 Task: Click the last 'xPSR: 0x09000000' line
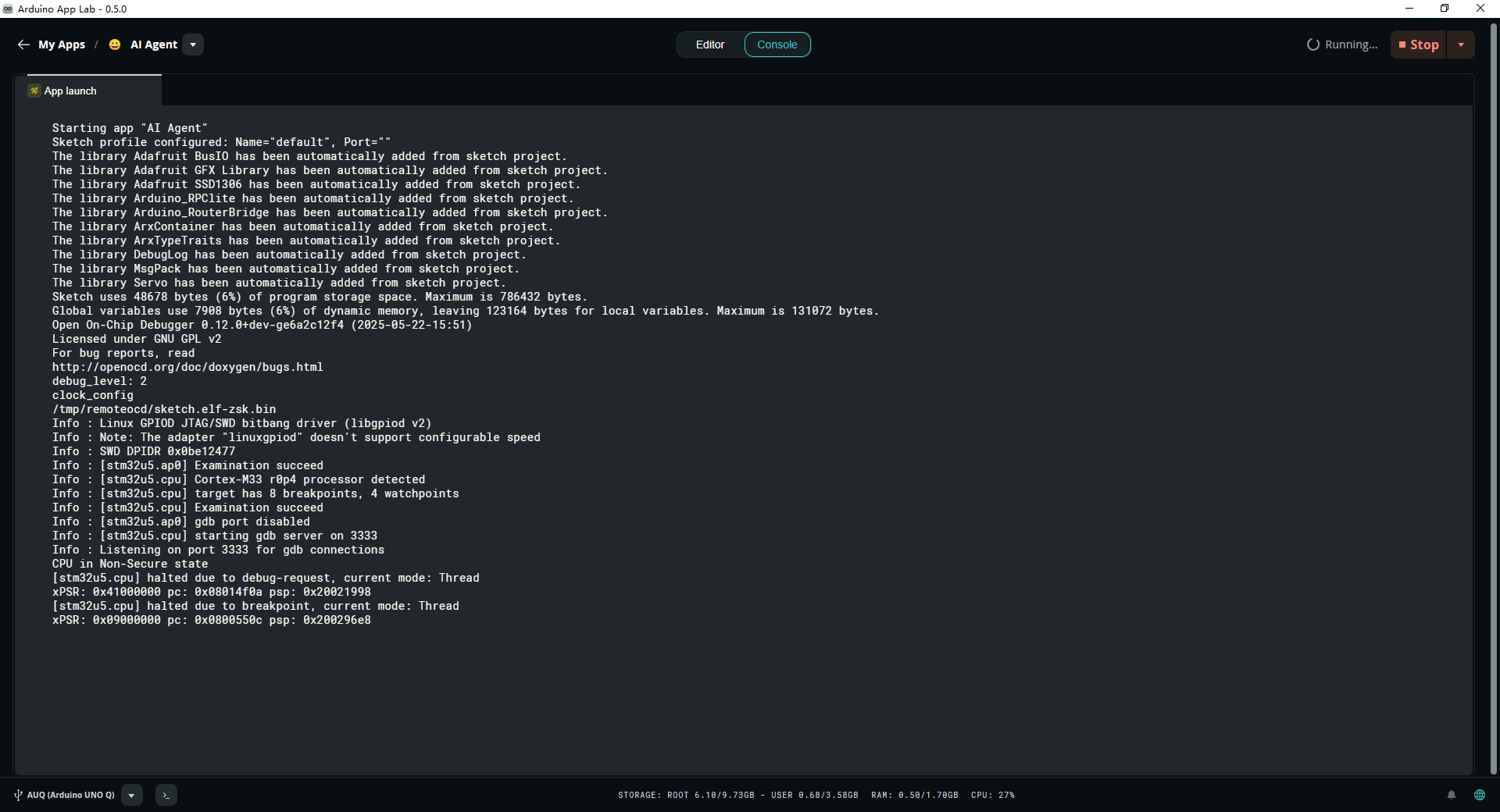(212, 620)
